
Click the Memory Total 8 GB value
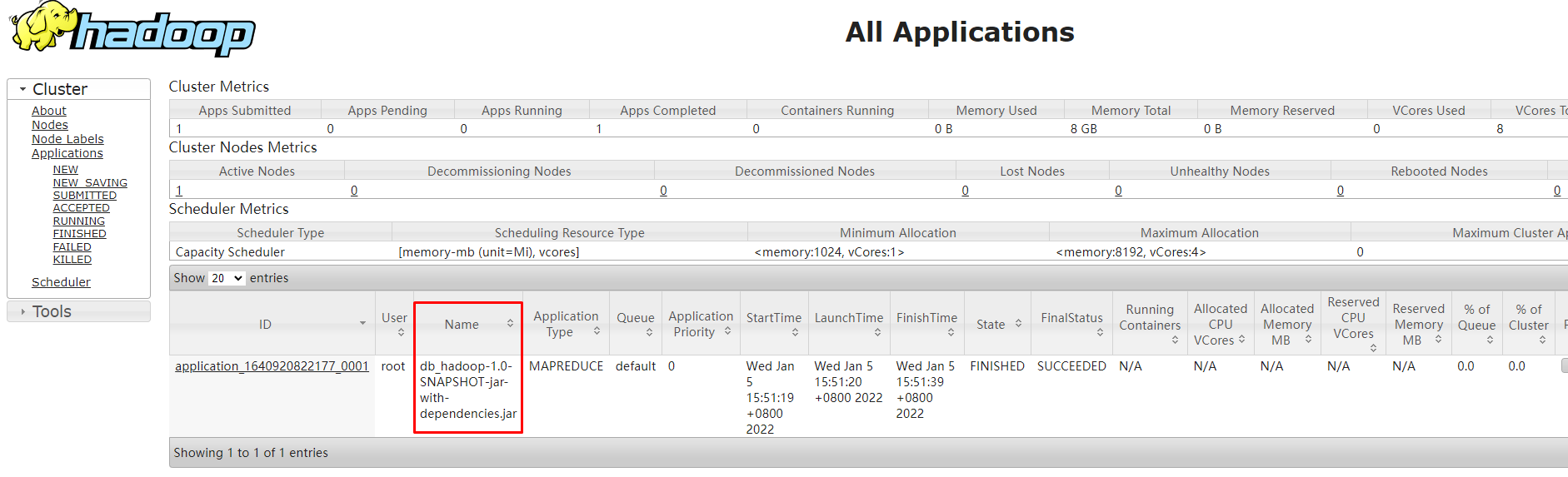click(x=1084, y=129)
